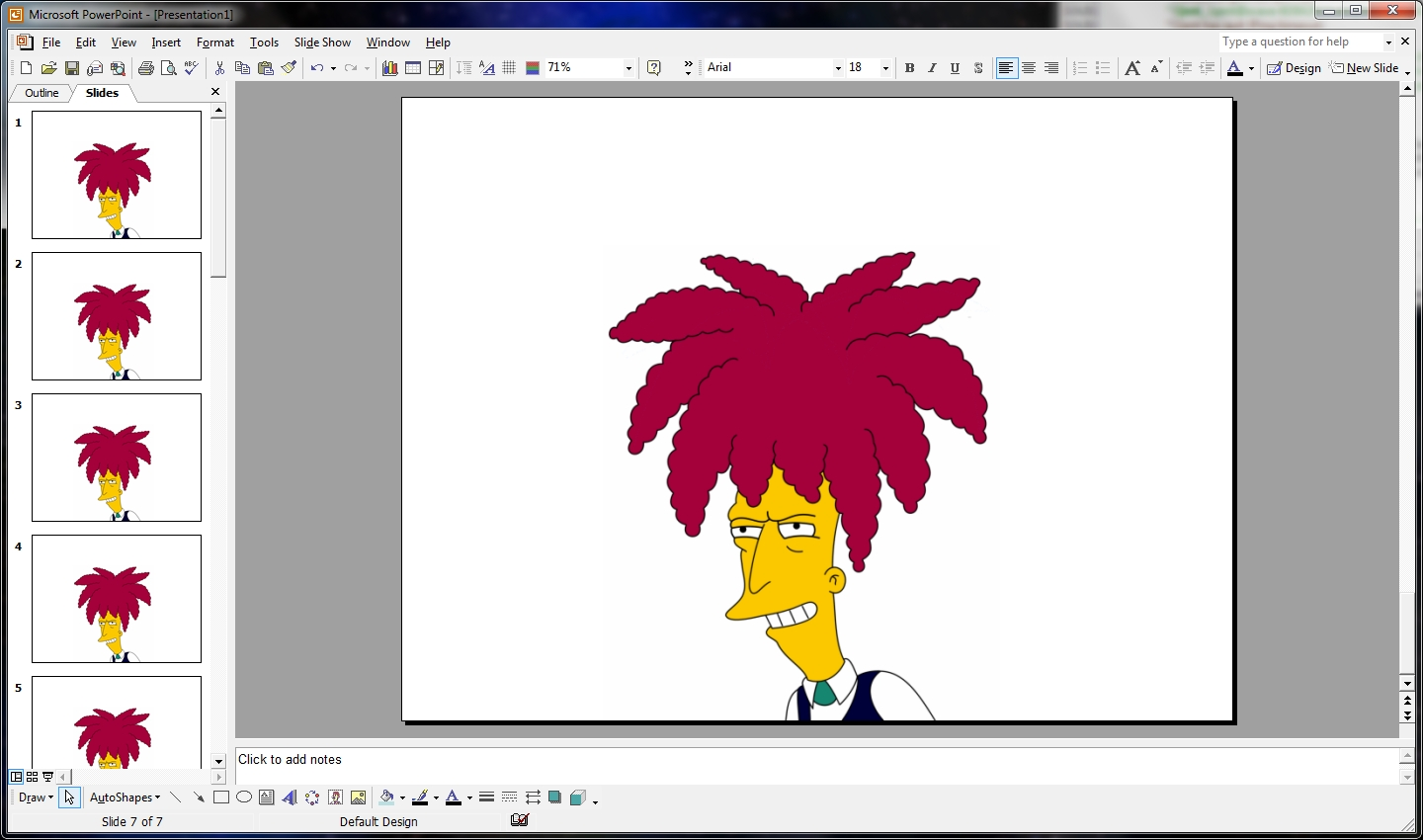1423x840 pixels.
Task: Apply Shadow Style to object
Action: click(x=555, y=798)
